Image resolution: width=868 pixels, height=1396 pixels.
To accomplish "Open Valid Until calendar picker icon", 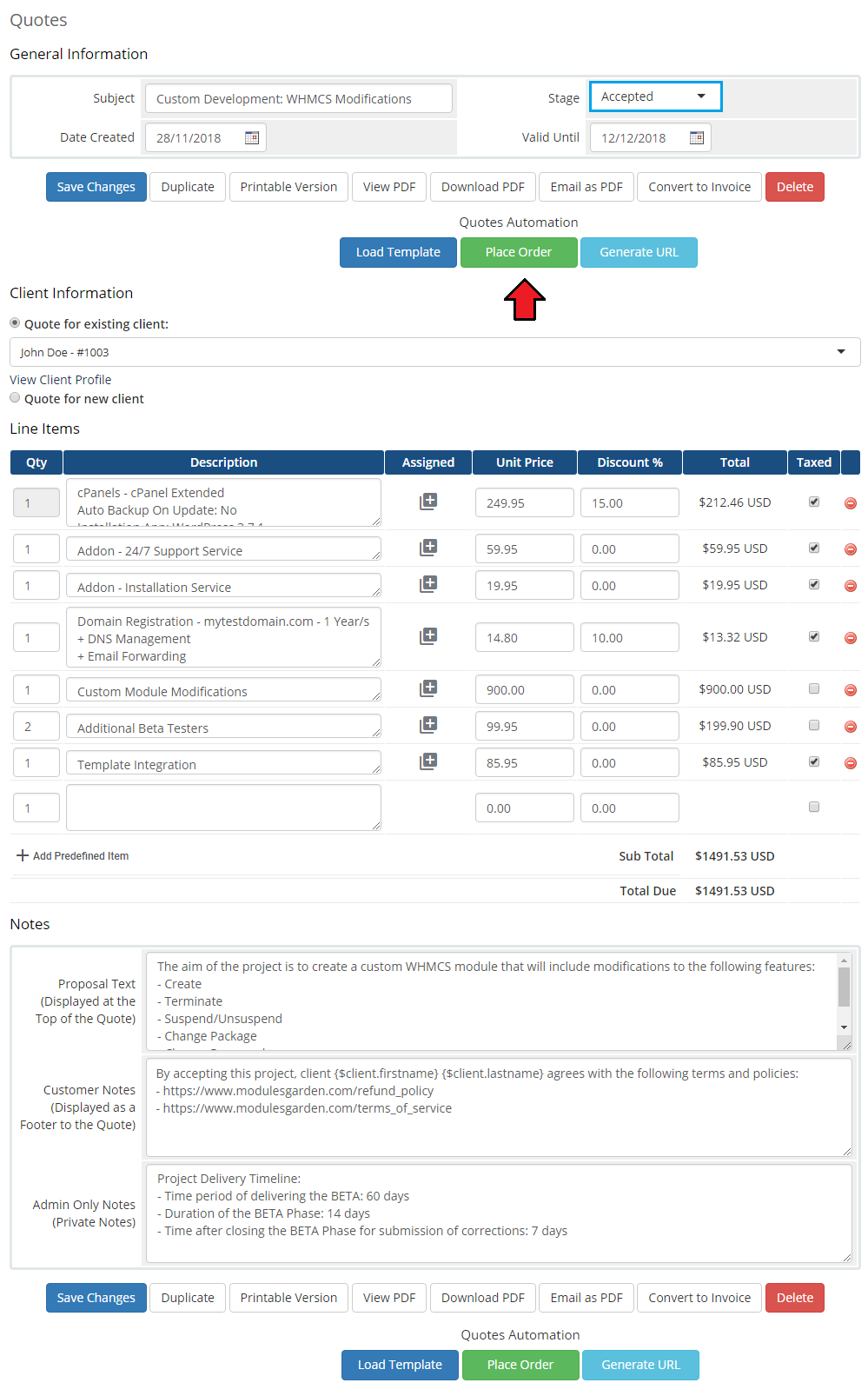I will pyautogui.click(x=697, y=137).
